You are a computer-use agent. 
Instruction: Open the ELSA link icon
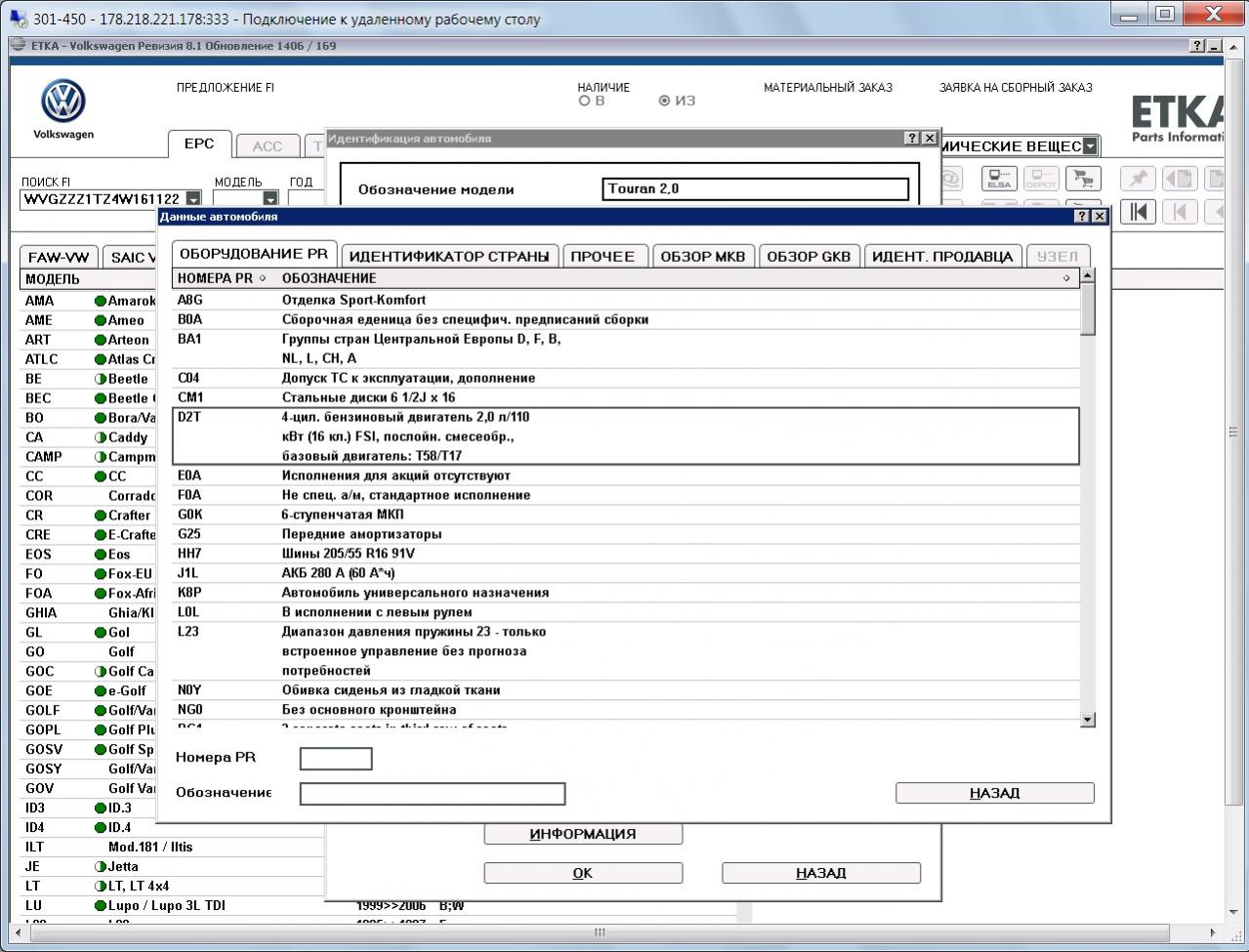coord(999,179)
